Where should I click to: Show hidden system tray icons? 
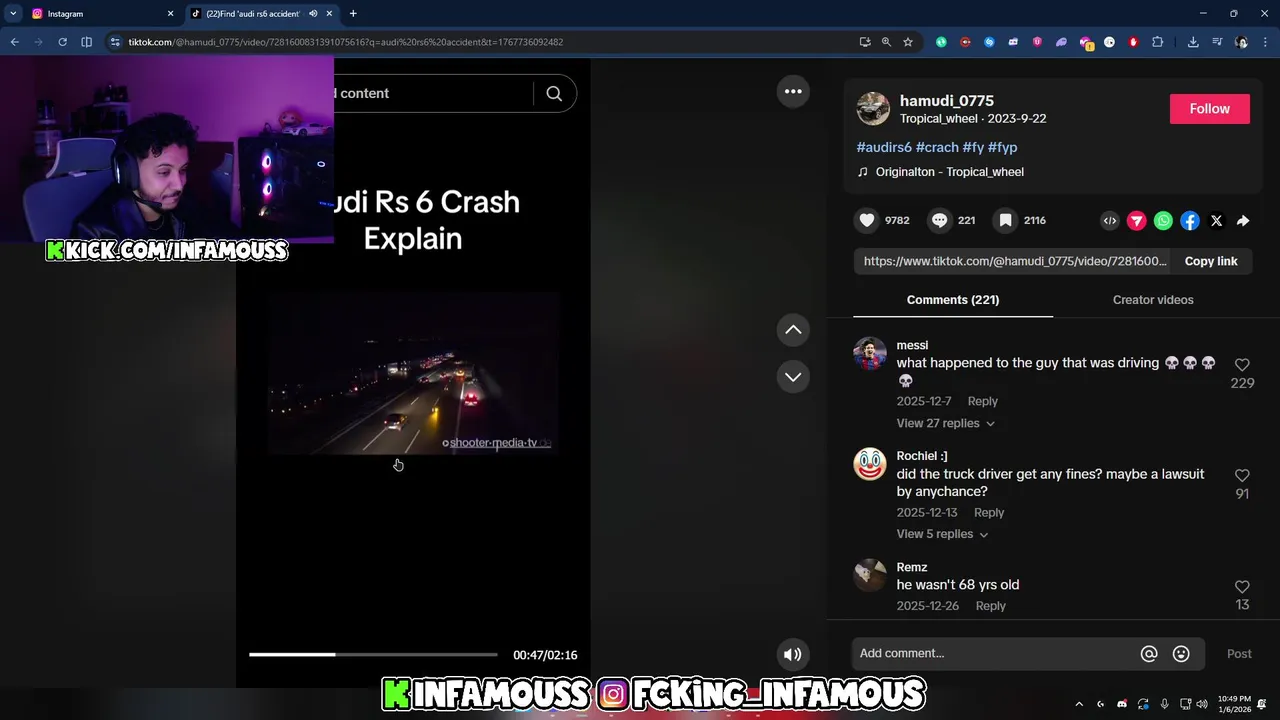[1079, 704]
